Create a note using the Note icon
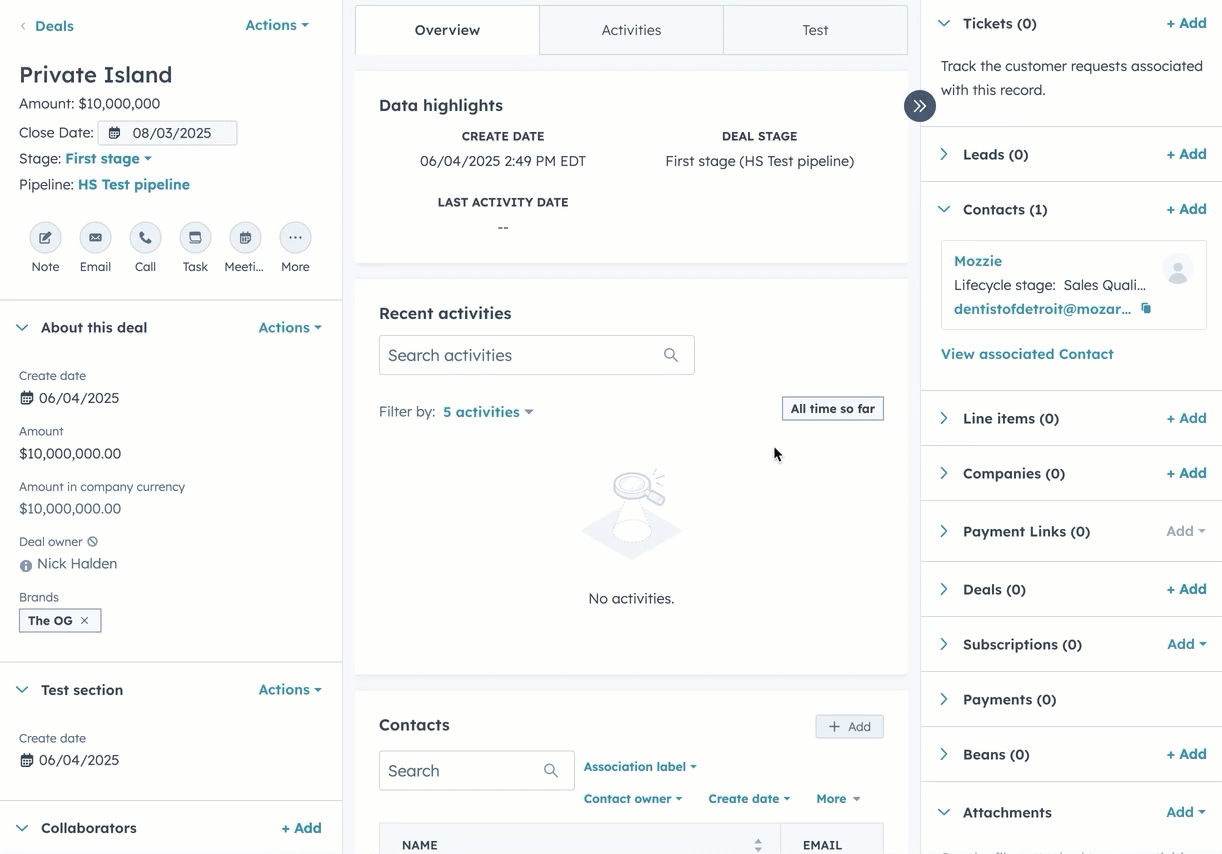Viewport: 1222px width, 854px height. click(x=45, y=238)
